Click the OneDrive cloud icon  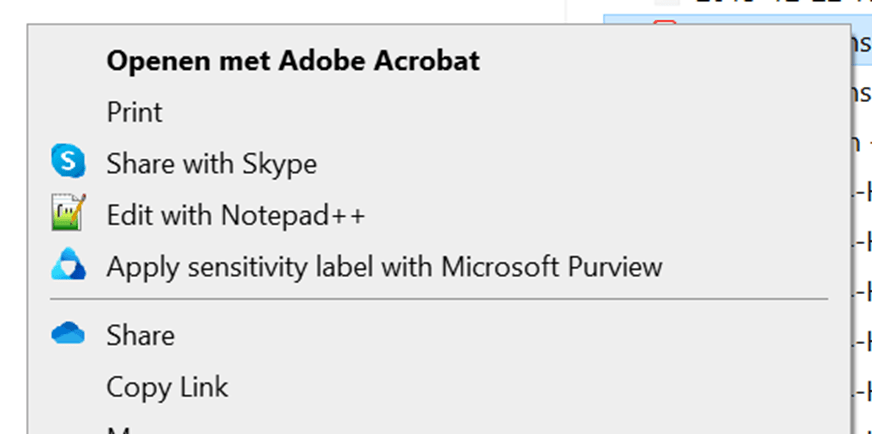click(69, 335)
